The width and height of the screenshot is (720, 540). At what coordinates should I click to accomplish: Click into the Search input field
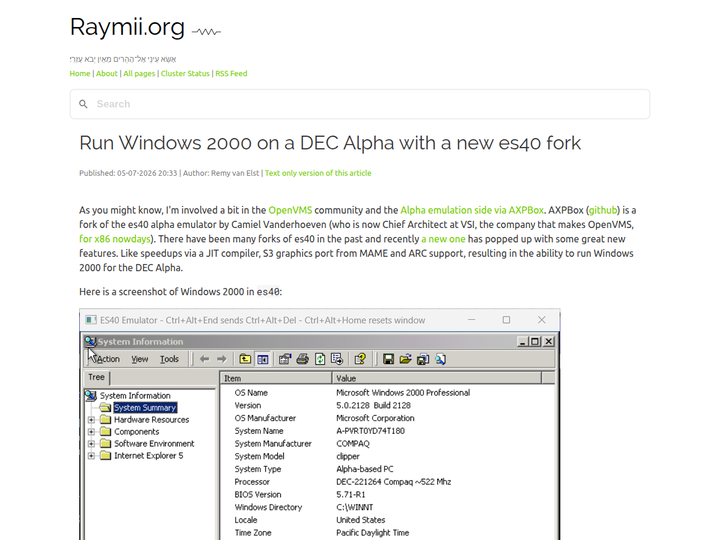pyautogui.click(x=360, y=104)
